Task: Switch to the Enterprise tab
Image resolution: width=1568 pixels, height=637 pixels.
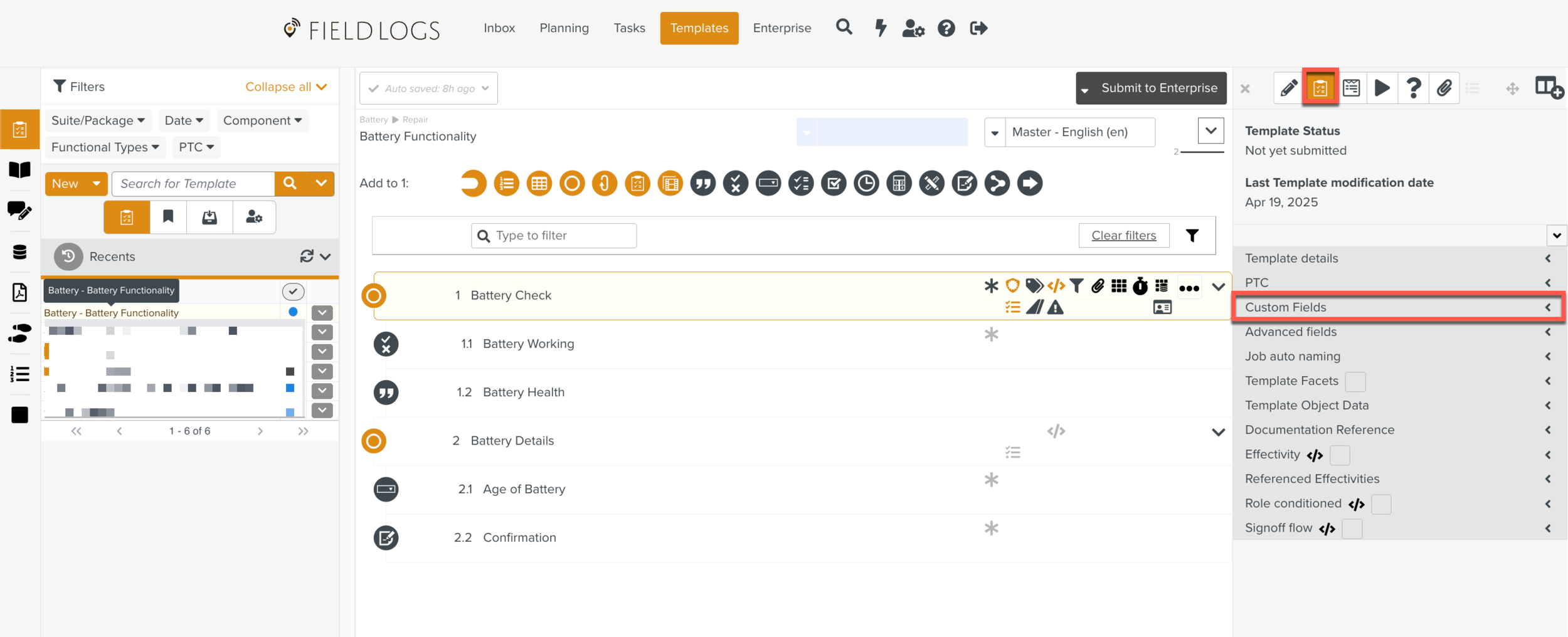Action: tap(781, 28)
